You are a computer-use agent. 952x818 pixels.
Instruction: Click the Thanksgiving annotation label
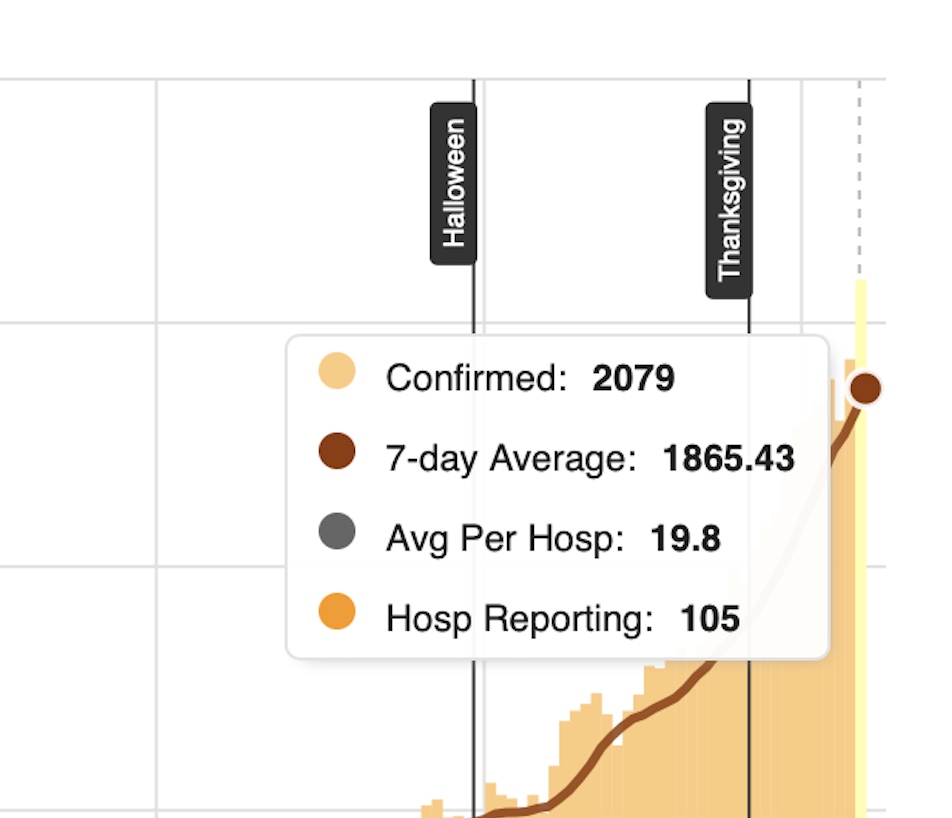pyautogui.click(x=729, y=200)
